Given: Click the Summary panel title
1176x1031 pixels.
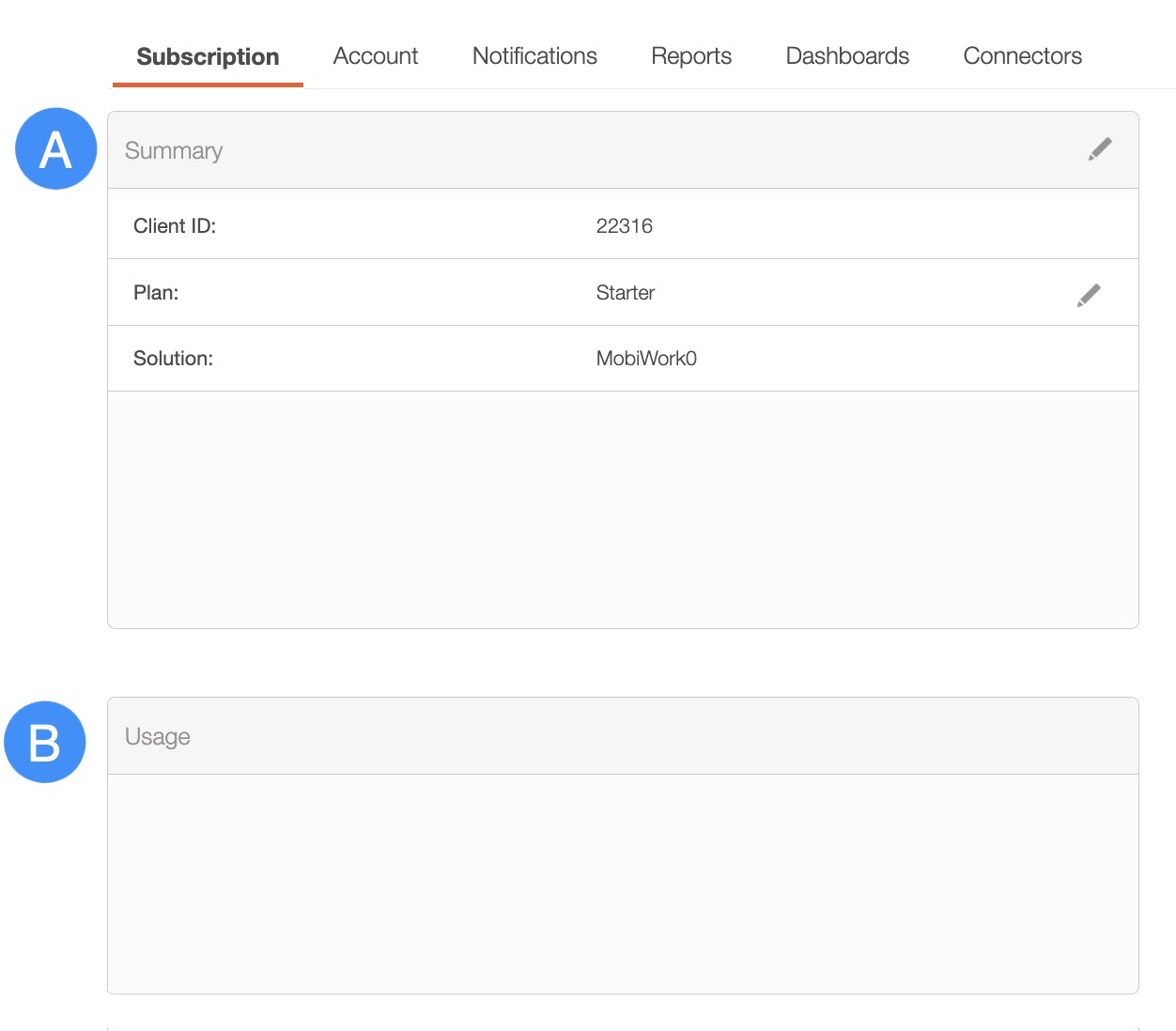Looking at the screenshot, I should point(174,151).
